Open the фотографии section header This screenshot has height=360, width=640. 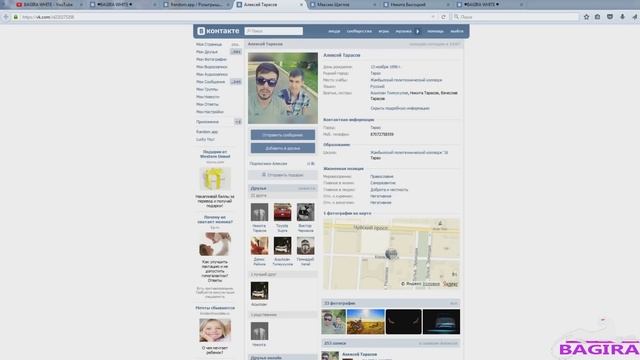(x=391, y=303)
